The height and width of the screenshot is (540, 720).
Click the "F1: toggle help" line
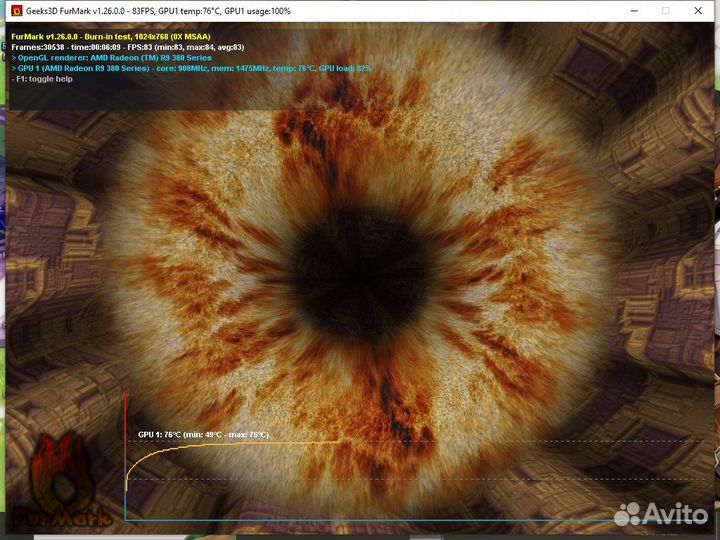click(x=47, y=78)
